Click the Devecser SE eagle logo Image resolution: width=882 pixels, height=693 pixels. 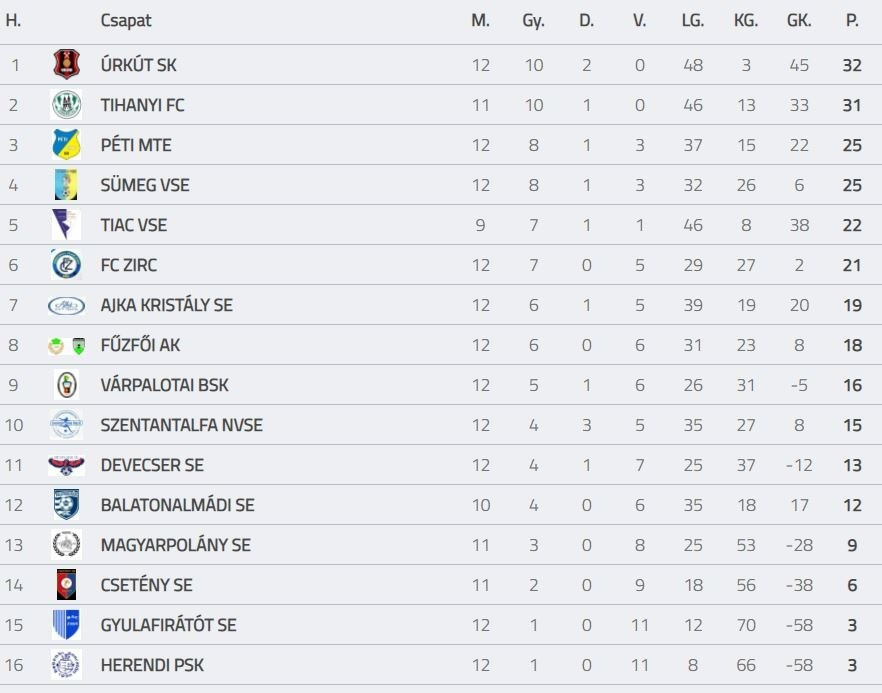click(66, 465)
